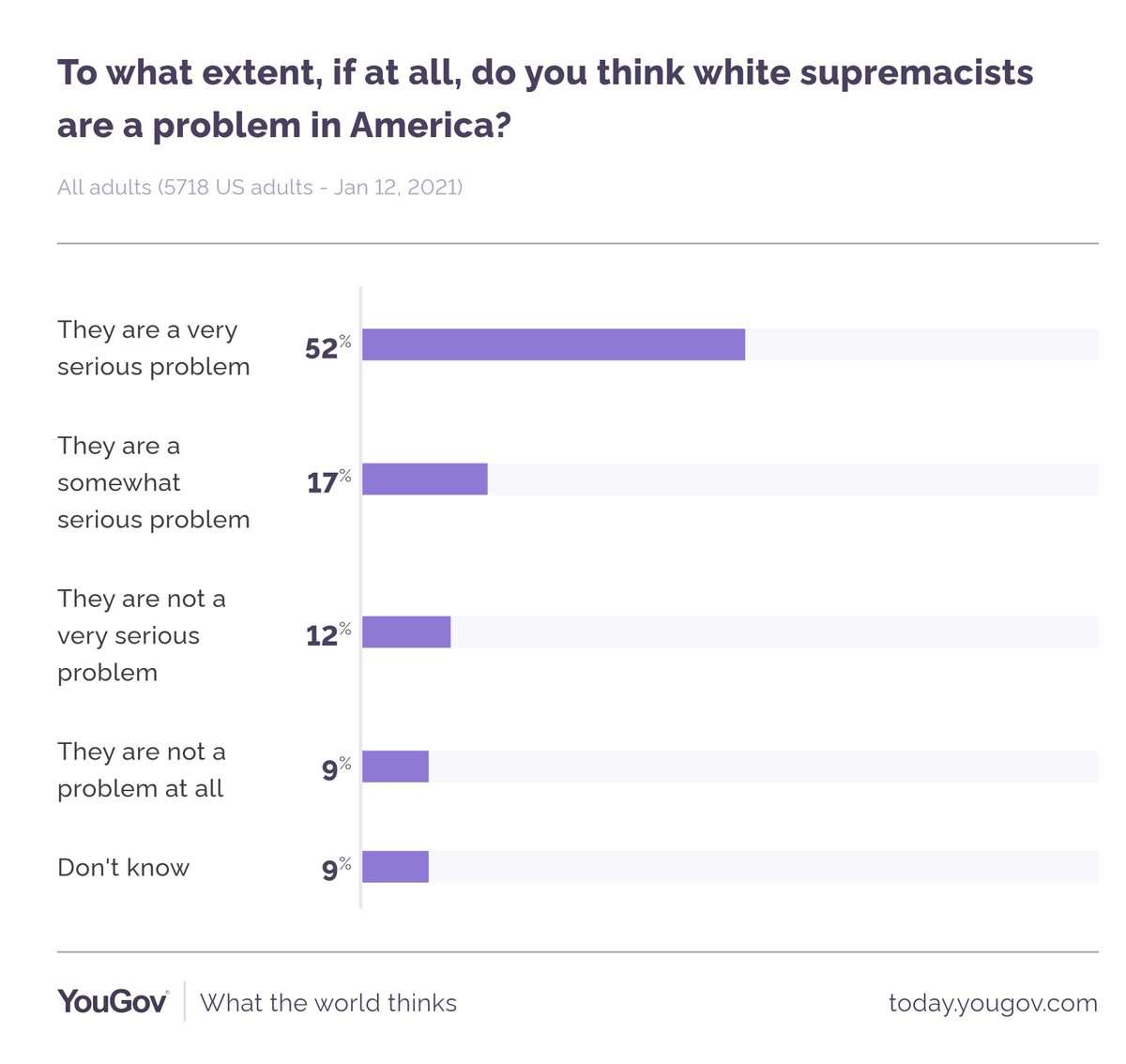Click the 17% value label
Image resolution: width=1126 pixels, height=1064 pixels.
[328, 481]
